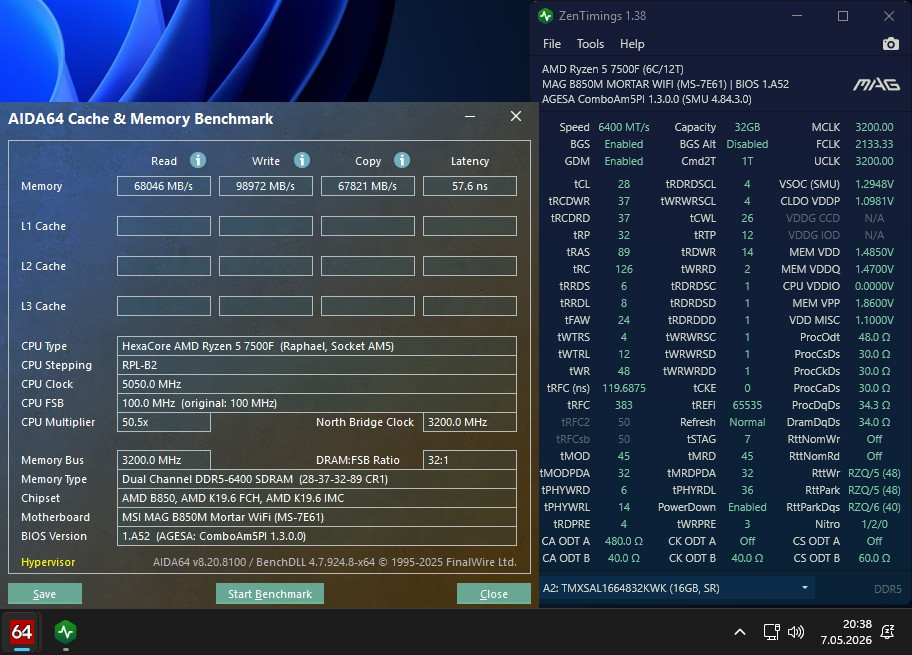Viewport: 912px width, 655px height.
Task: Click the Memory Copy 67821 MB/s field
Action: tap(368, 186)
